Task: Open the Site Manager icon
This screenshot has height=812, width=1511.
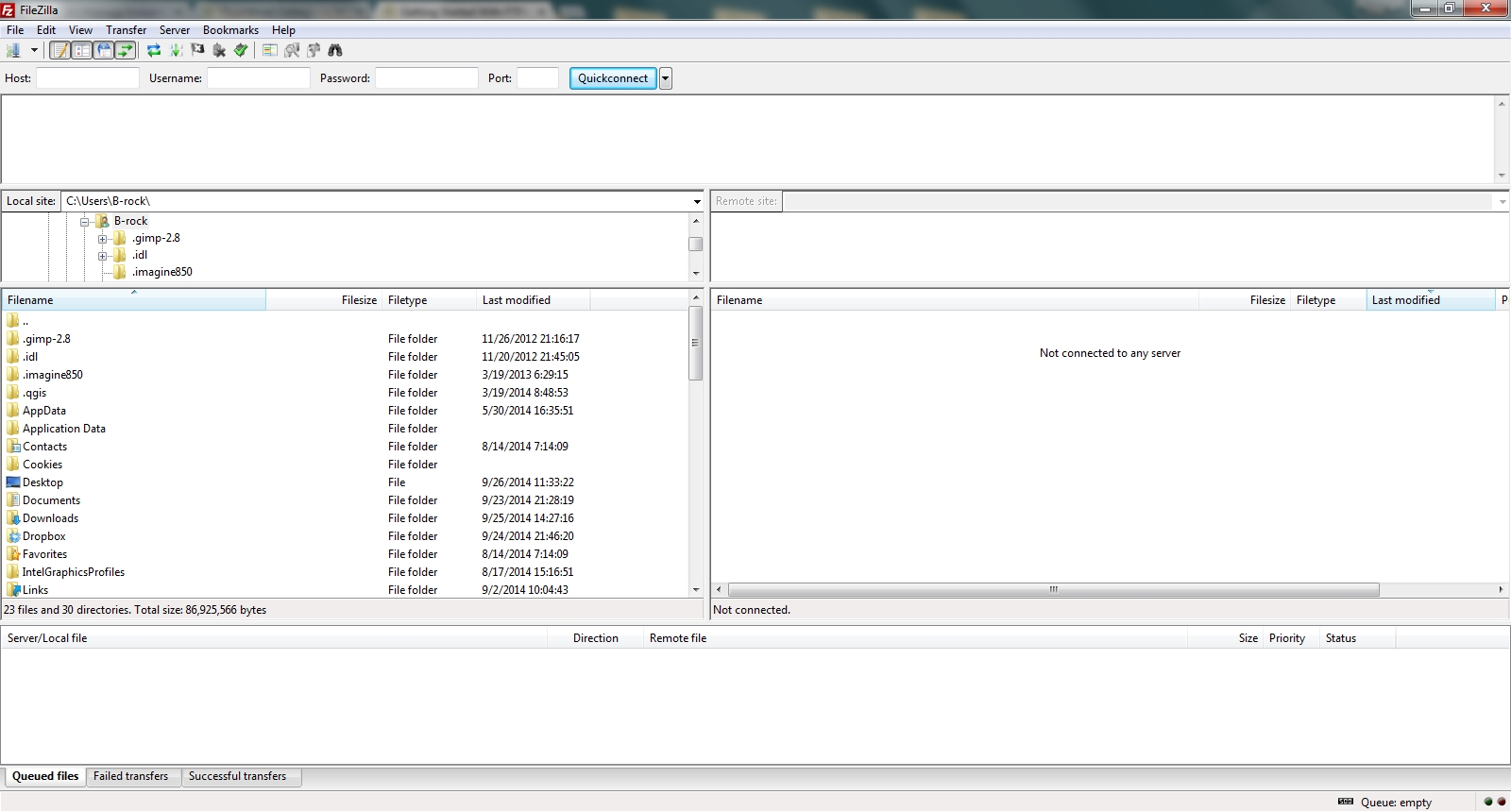Action: [13, 50]
